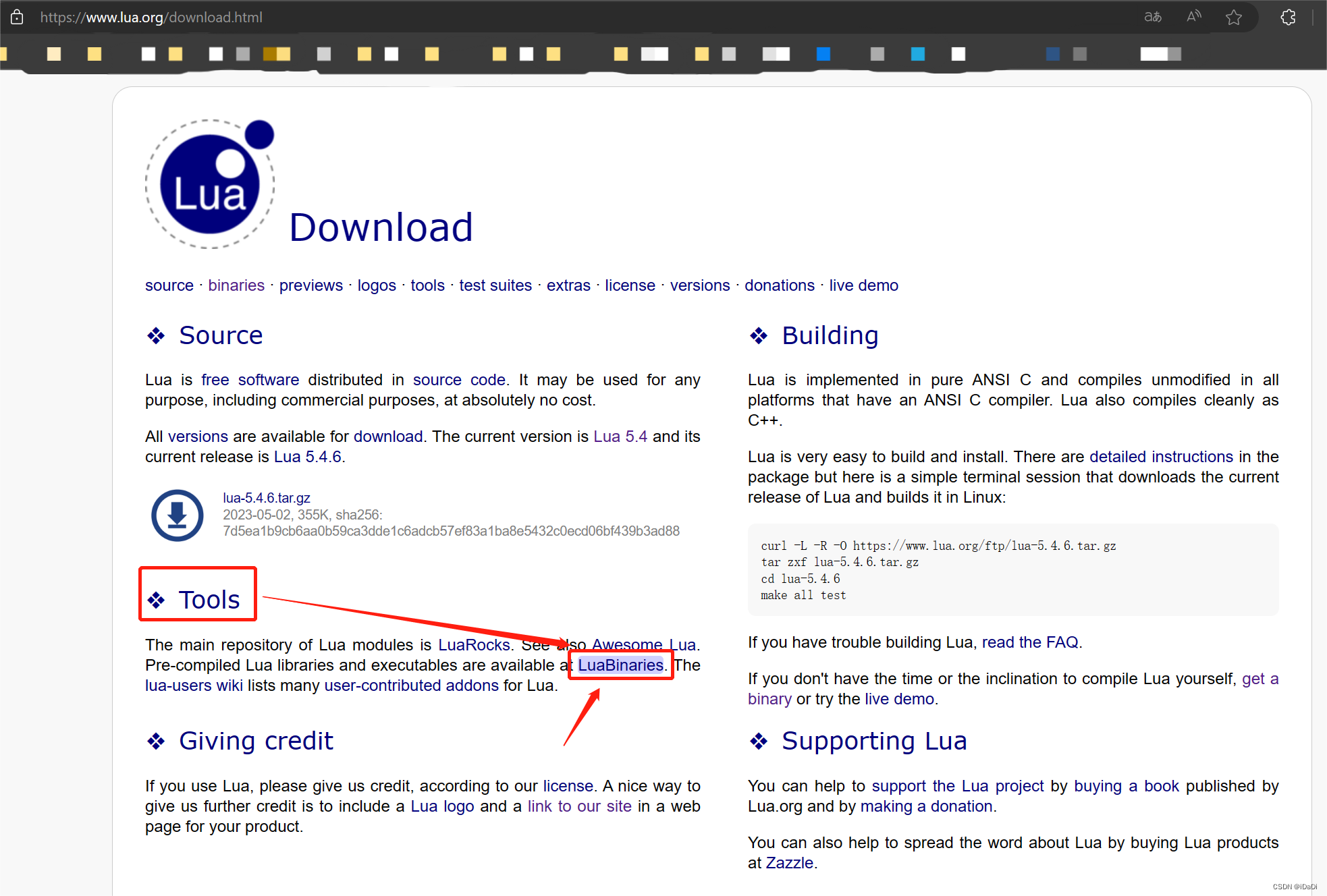Open the LuaRocks repository link
The image size is (1327, 896).
coord(473,645)
